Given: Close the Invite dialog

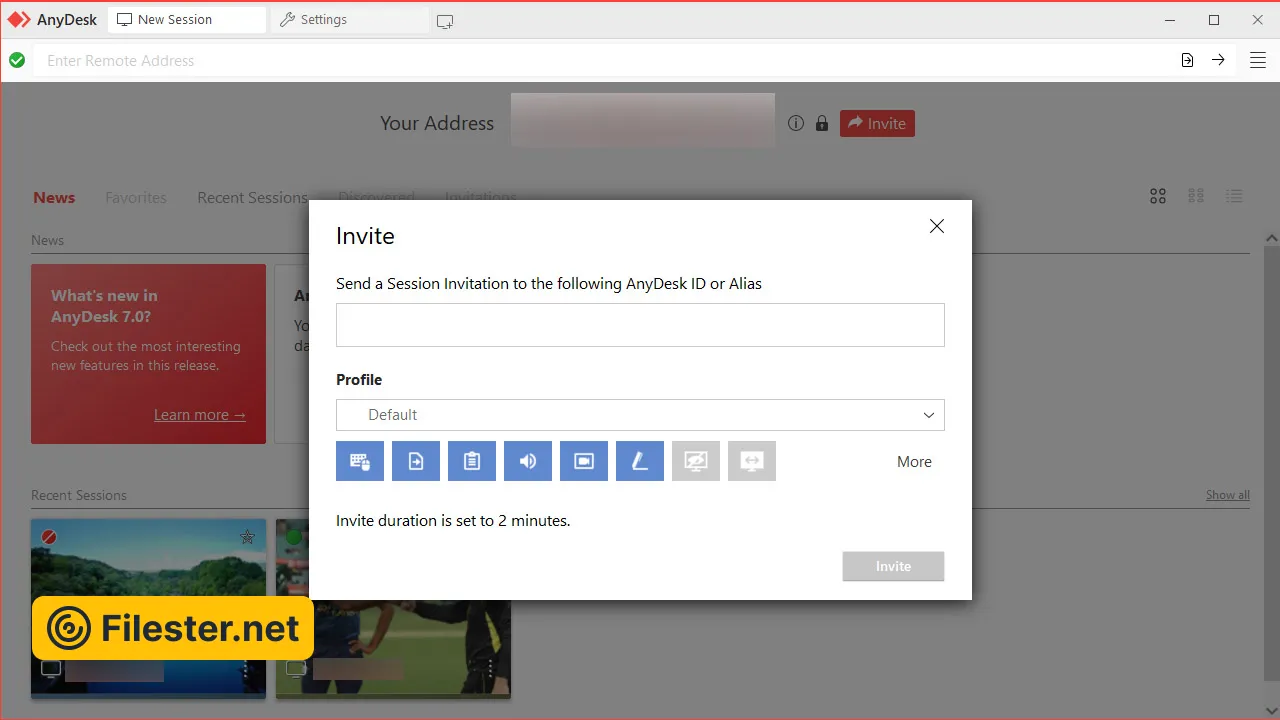Looking at the screenshot, I should [937, 226].
